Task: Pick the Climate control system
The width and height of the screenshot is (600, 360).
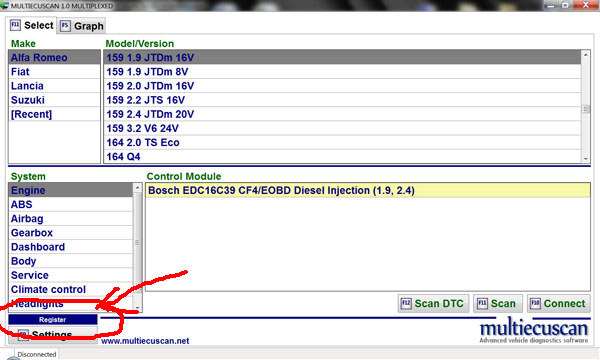Action: point(71,289)
